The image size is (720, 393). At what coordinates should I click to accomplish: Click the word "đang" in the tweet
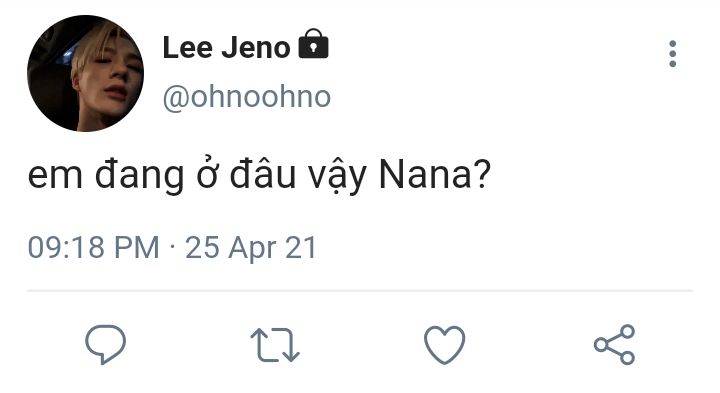(139, 176)
